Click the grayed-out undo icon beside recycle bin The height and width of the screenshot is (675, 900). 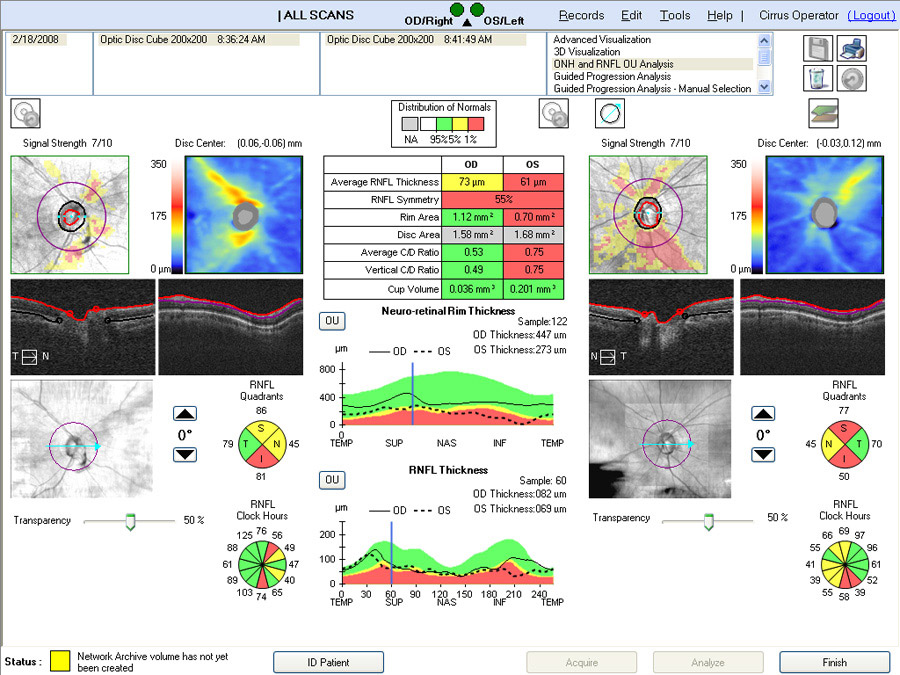[x=852, y=78]
